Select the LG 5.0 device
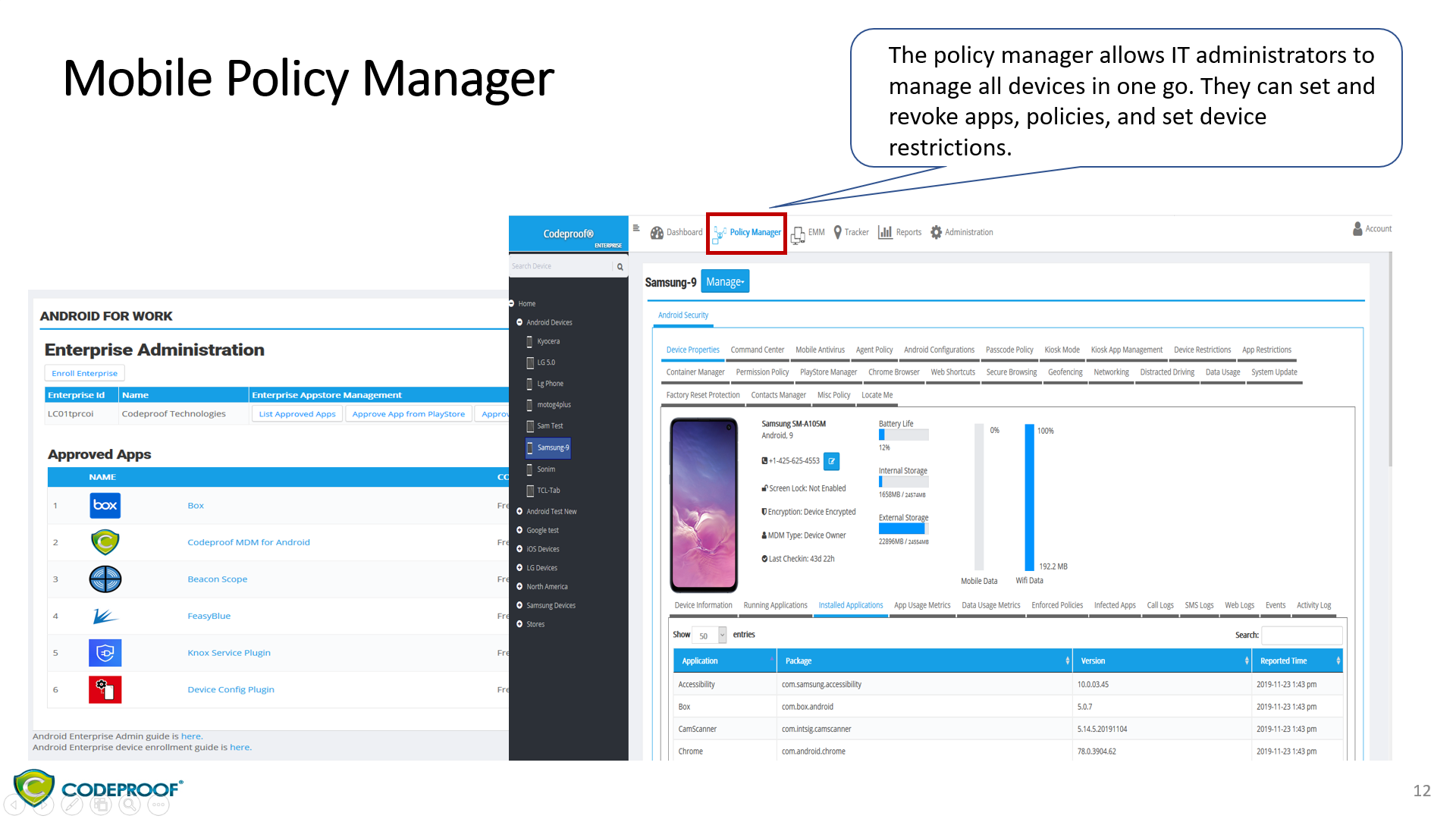 pyautogui.click(x=541, y=363)
